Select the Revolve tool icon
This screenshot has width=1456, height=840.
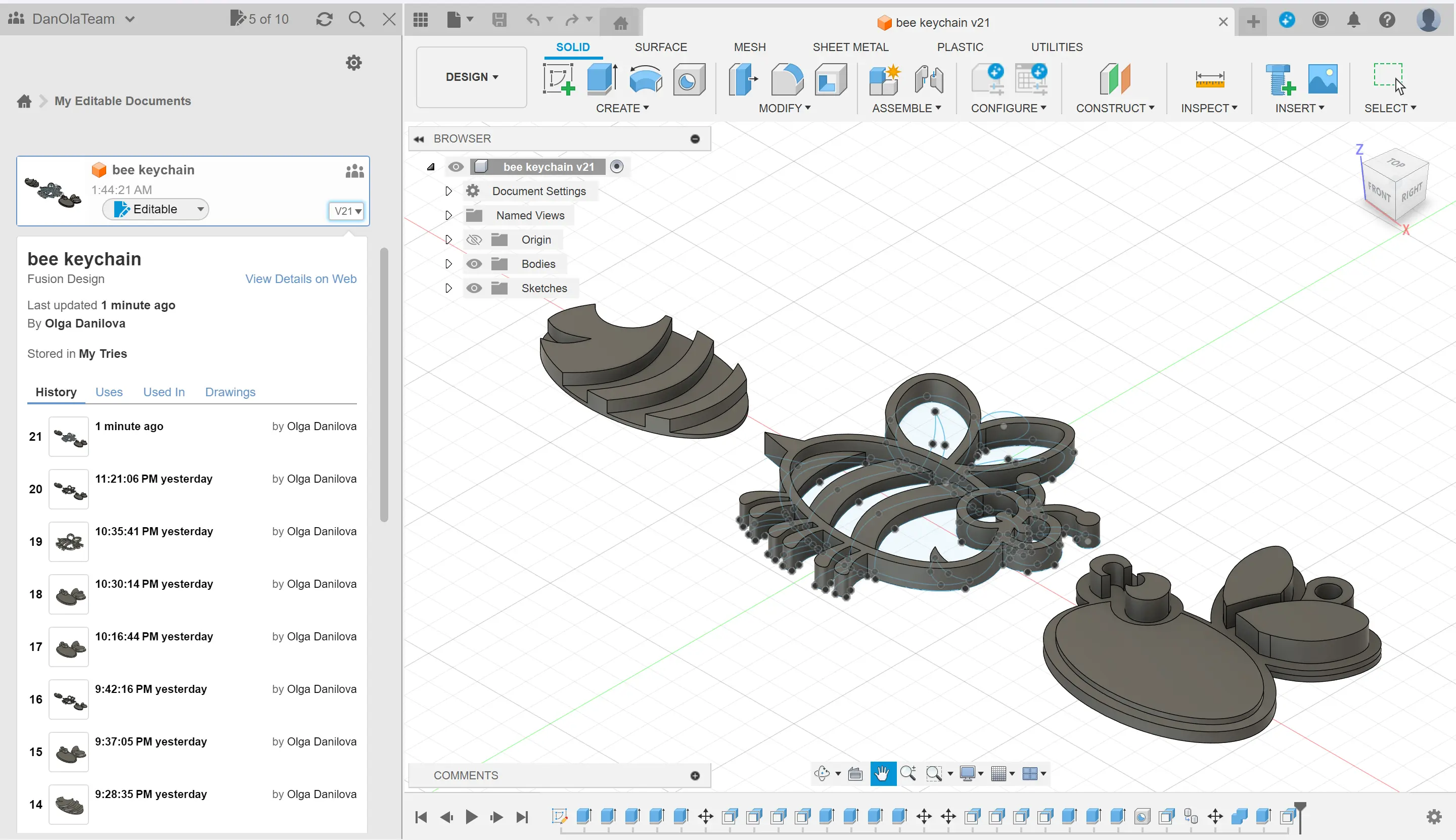(645, 79)
